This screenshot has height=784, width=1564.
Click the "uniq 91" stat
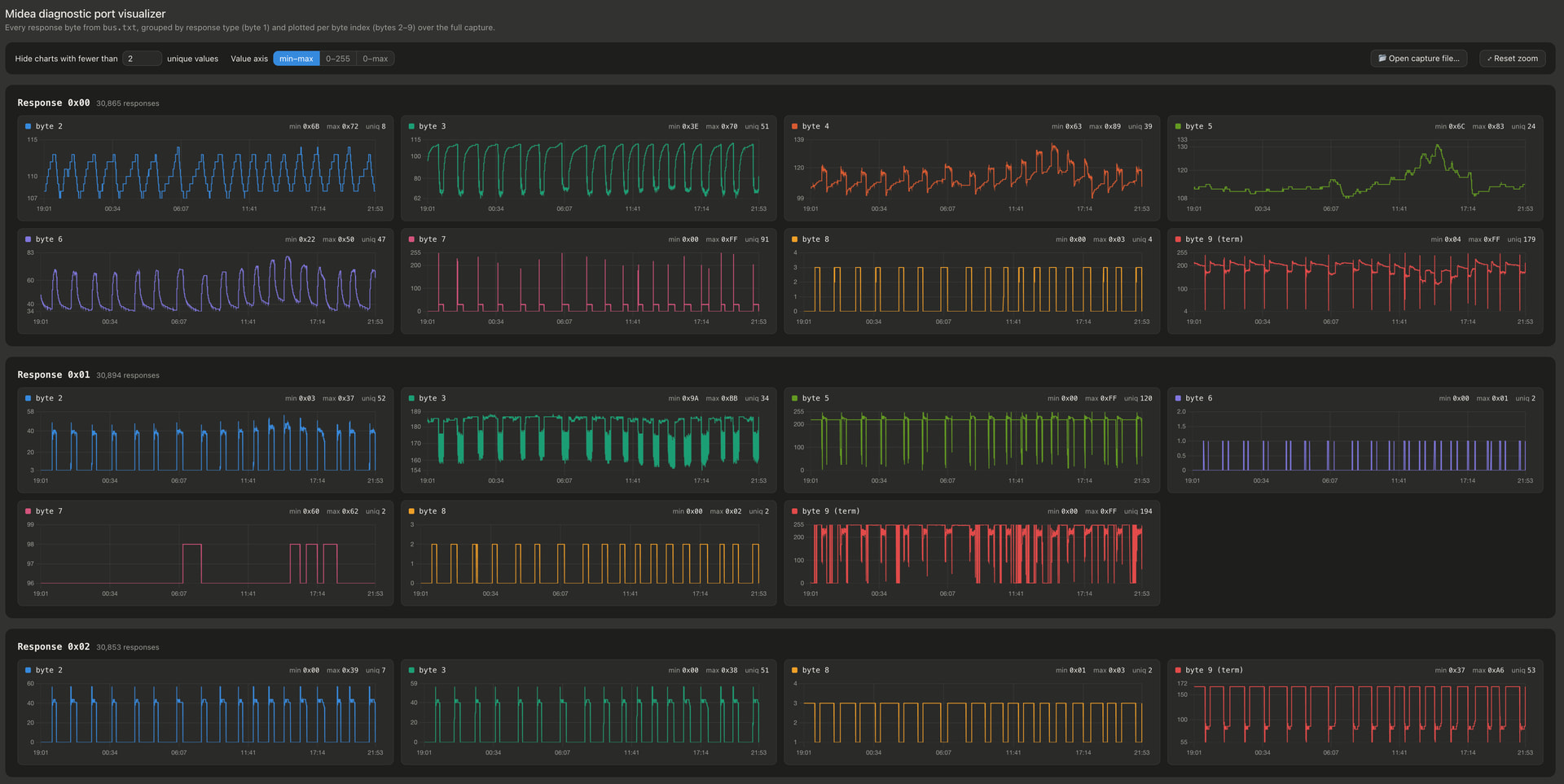(x=757, y=239)
